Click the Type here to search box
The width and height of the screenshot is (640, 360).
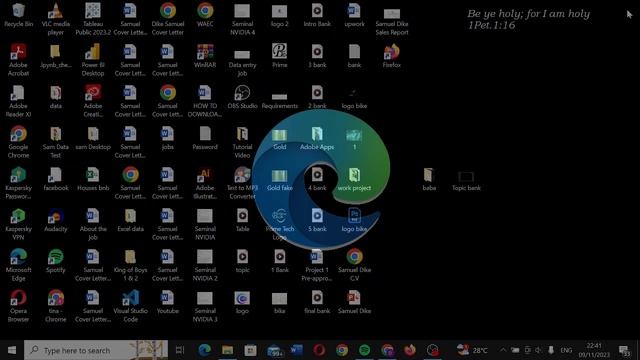[x=96, y=350]
